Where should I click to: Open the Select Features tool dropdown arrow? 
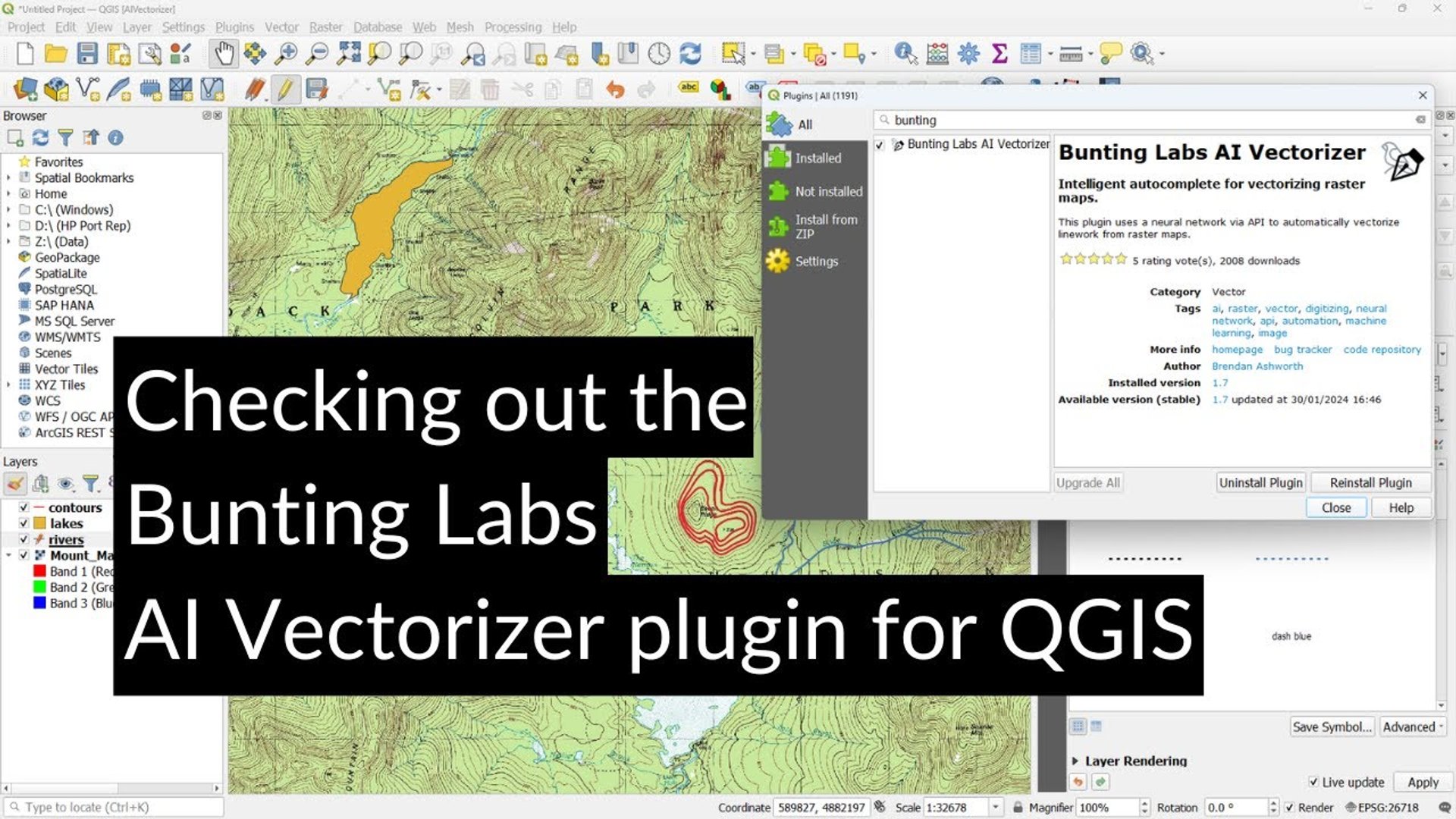(753, 54)
